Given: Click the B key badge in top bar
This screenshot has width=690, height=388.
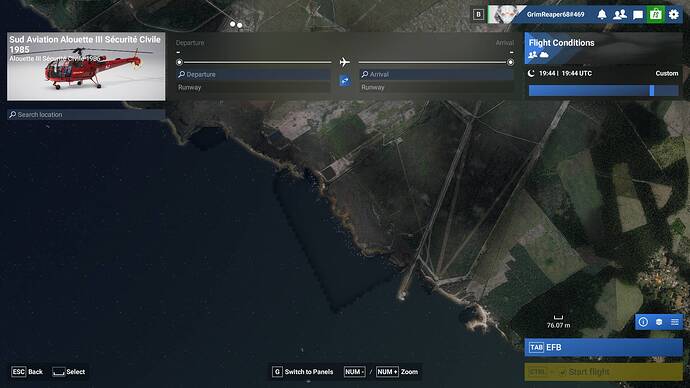Looking at the screenshot, I should [x=478, y=15].
